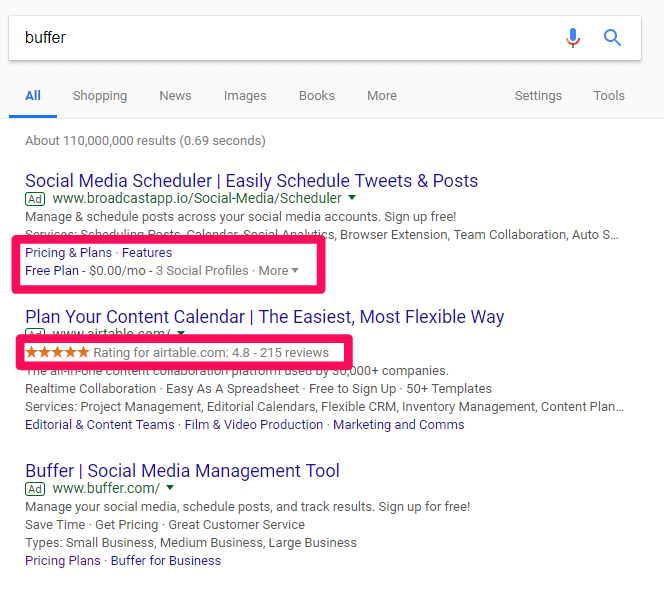Viewport: 664px width, 590px height.
Task: Click the blue search magnifier icon
Action: (x=612, y=38)
